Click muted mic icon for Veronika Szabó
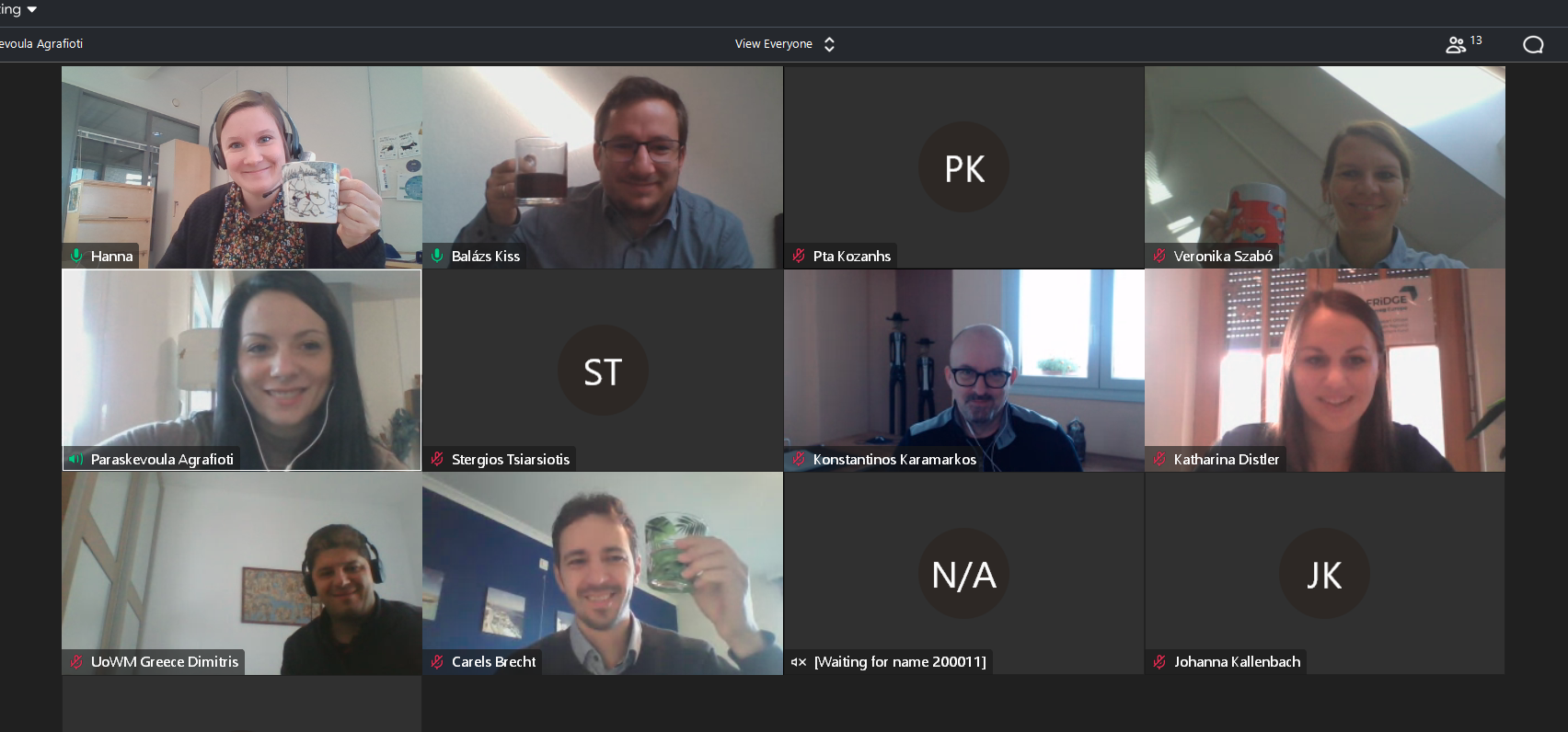Viewport: 1568px width, 732px height. point(1159,256)
